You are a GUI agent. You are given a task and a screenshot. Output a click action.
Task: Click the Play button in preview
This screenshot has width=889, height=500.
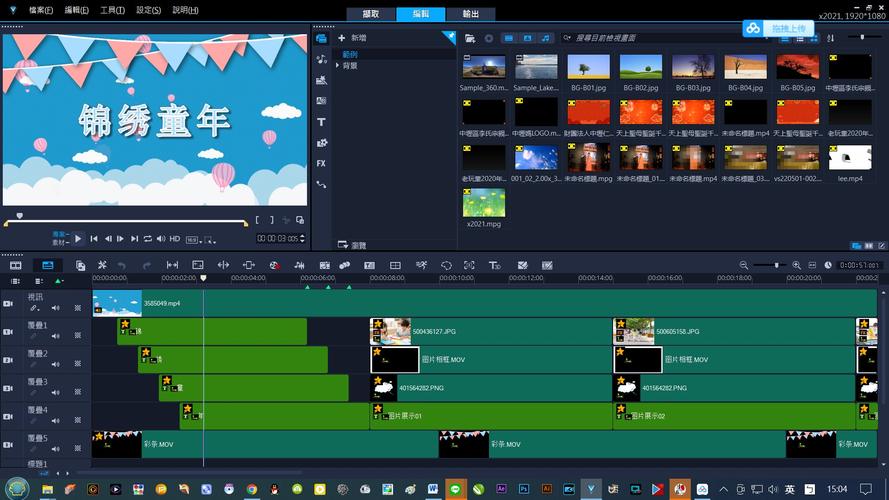(x=78, y=239)
